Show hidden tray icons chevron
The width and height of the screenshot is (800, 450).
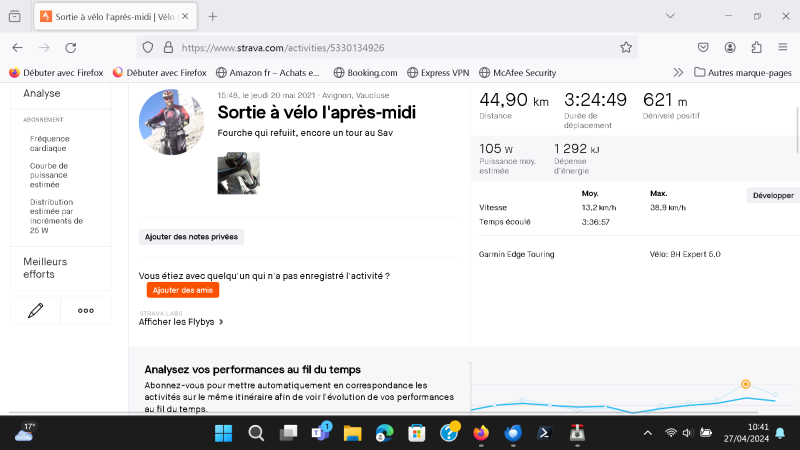coord(647,433)
